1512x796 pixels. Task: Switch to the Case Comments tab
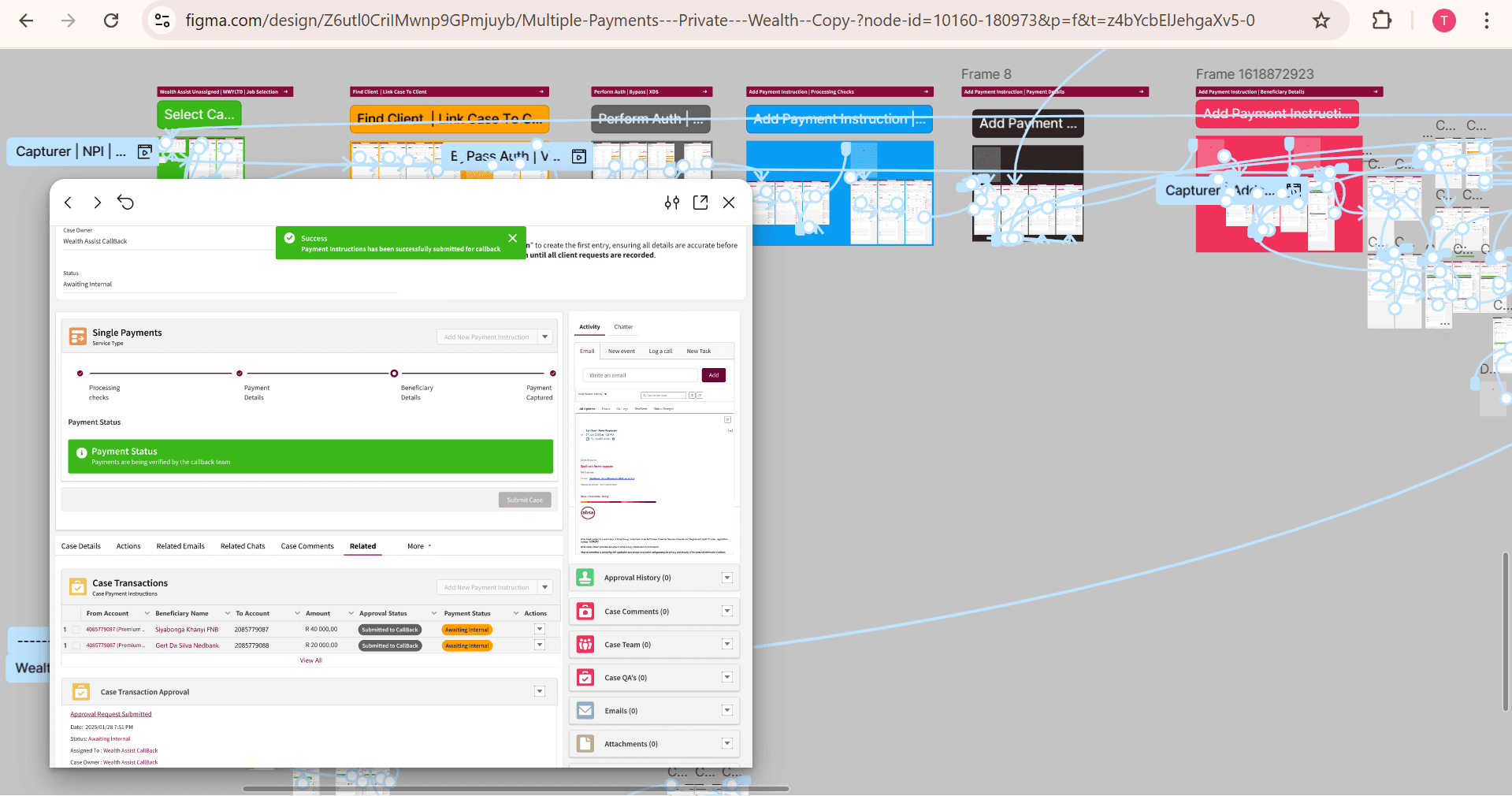tap(307, 546)
